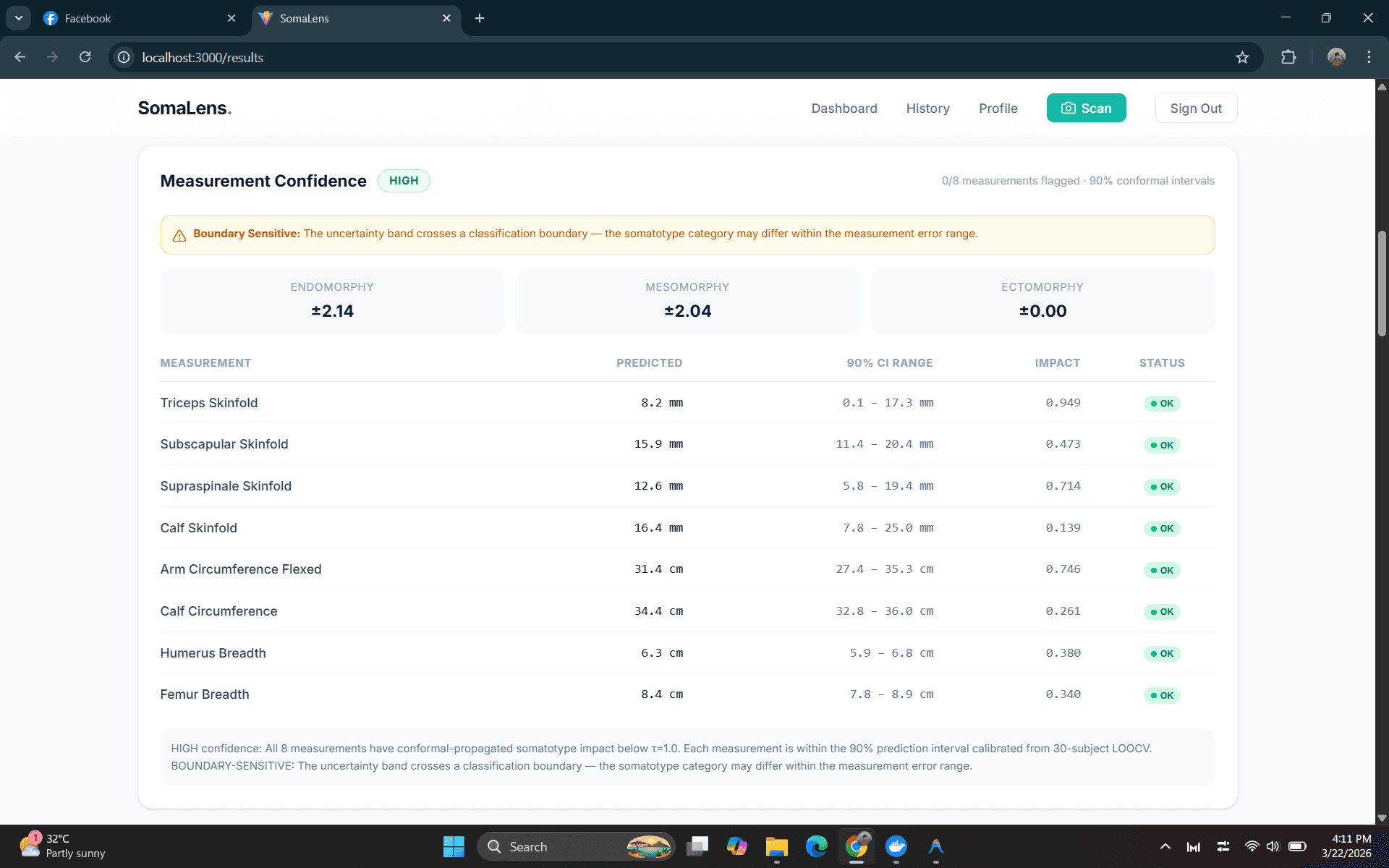Close the SomaLens tab
Screen dimensions: 1389x868
[446, 18]
